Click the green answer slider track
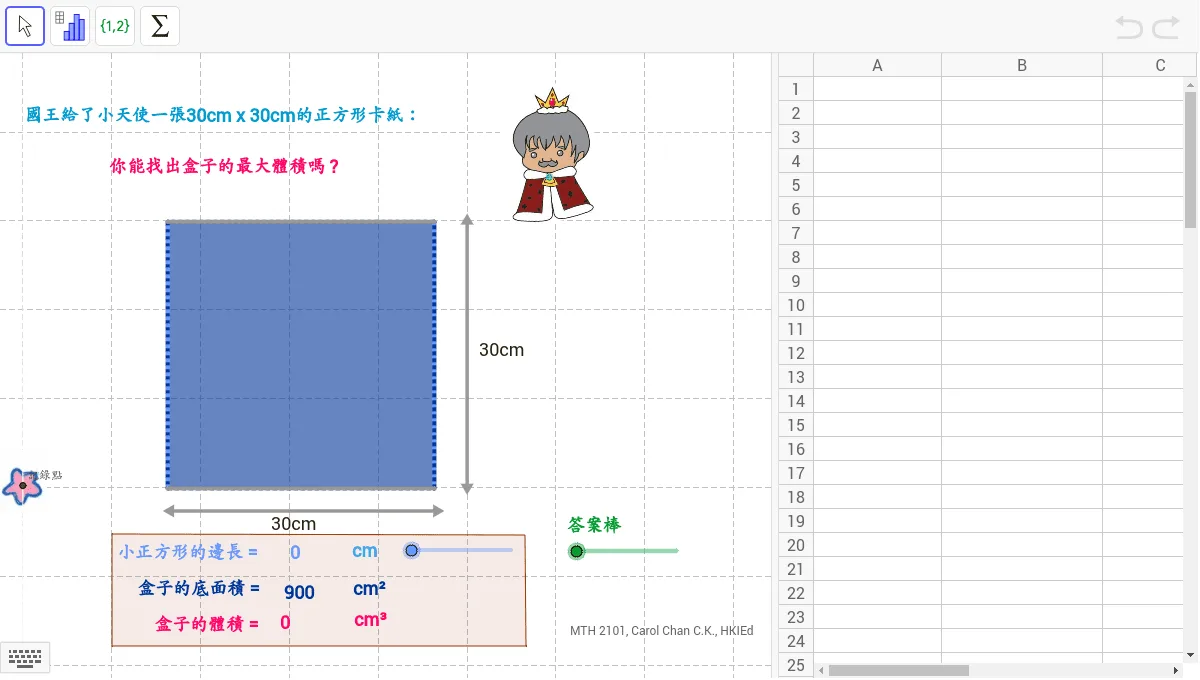 click(x=626, y=551)
